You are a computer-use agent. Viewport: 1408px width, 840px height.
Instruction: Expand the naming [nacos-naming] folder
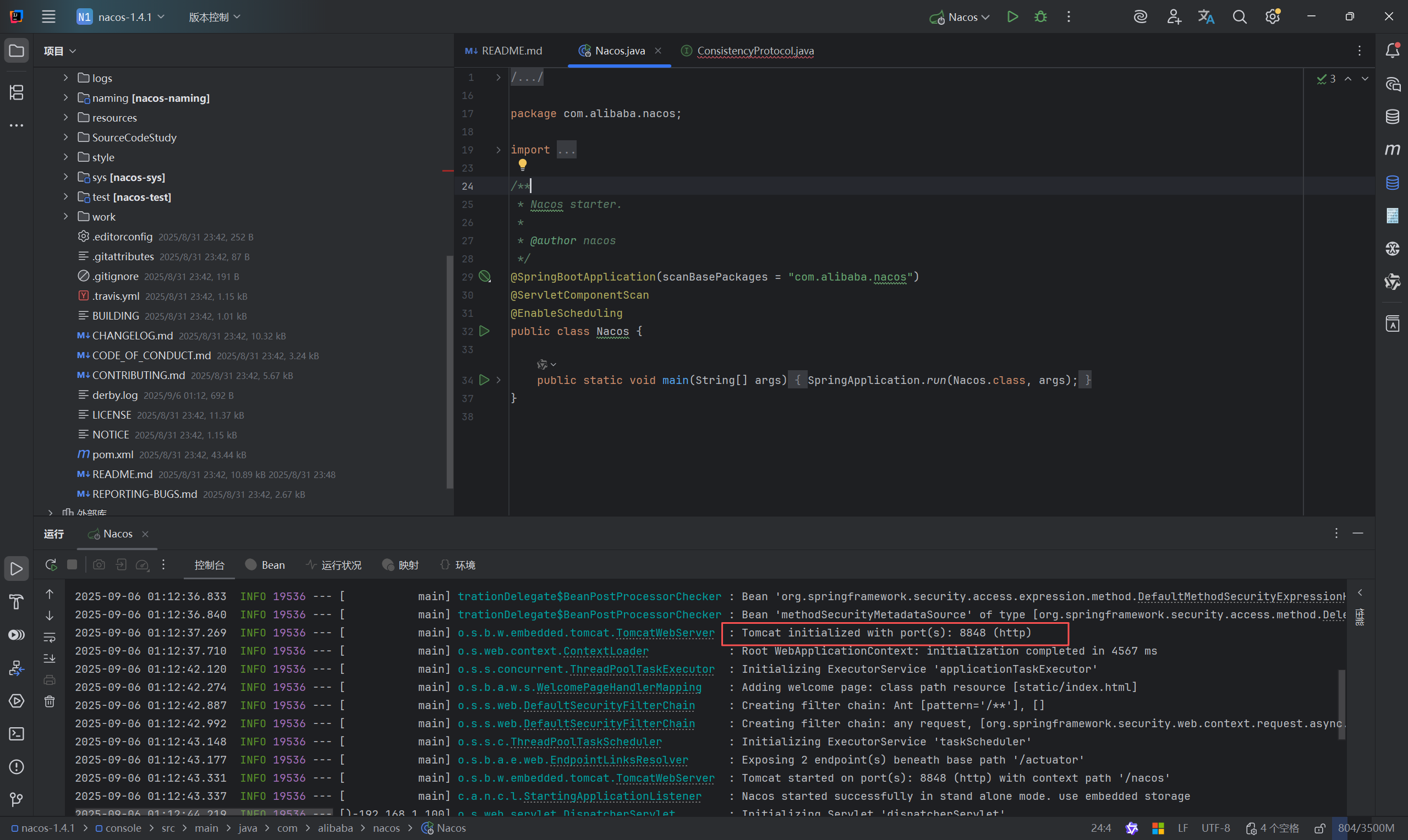tap(65, 98)
